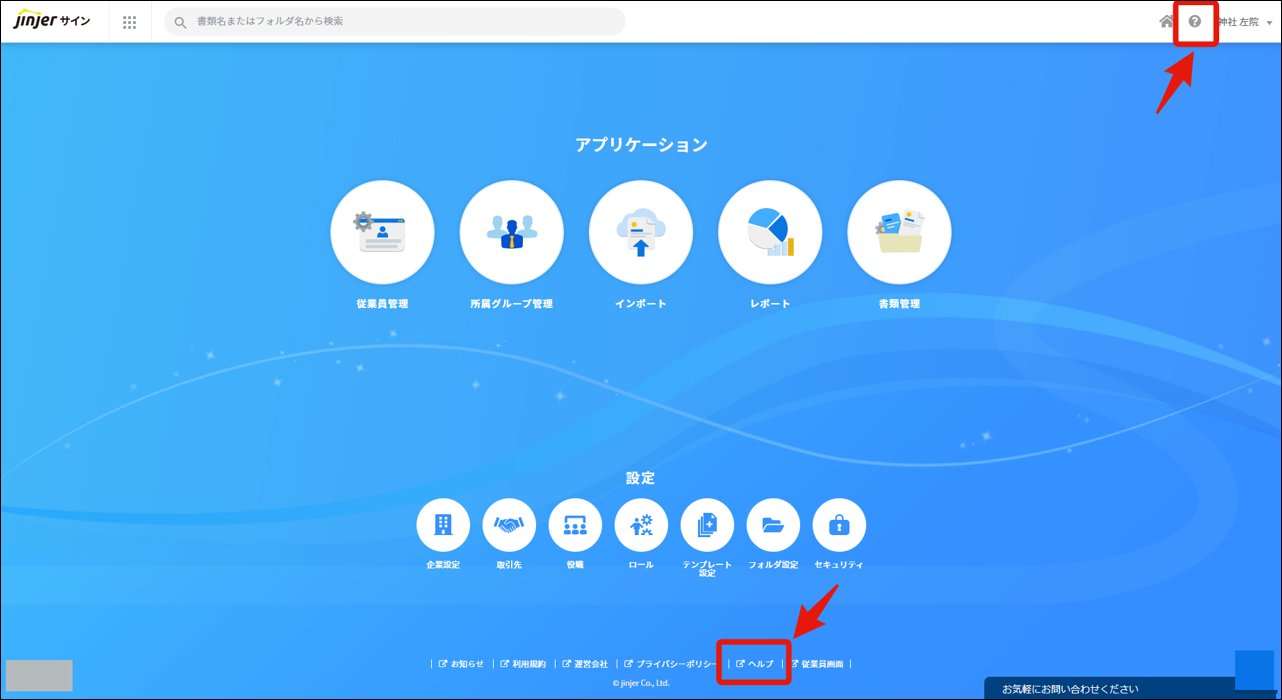Launch the インポート cloud upload icon

(x=640, y=233)
